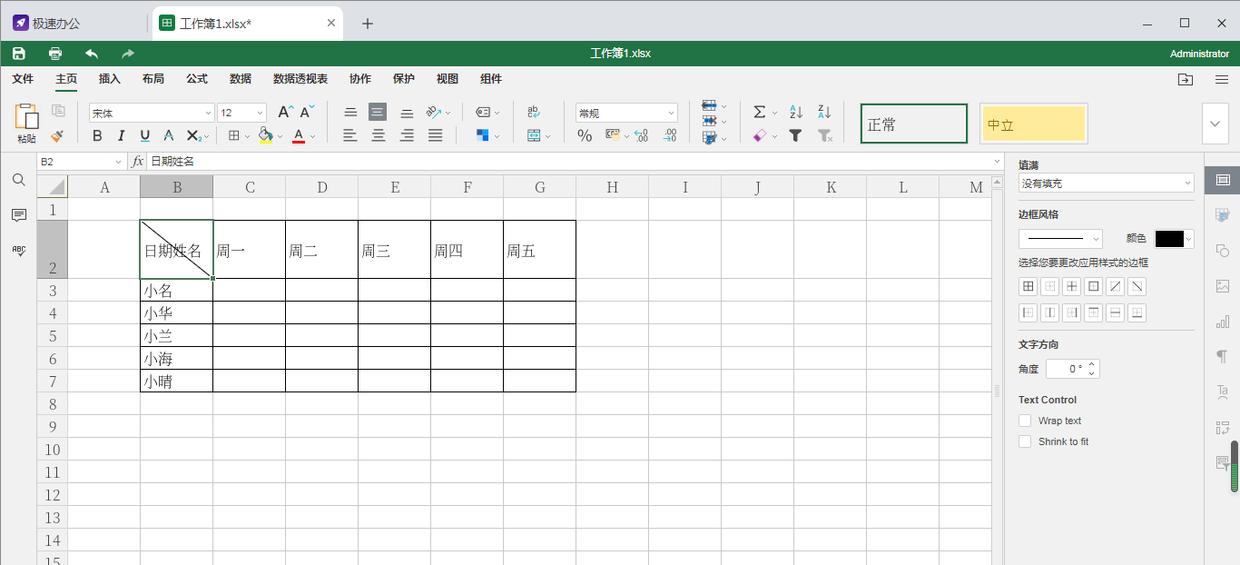Apply the diagonal down border icon in the side panel

point(1137,286)
